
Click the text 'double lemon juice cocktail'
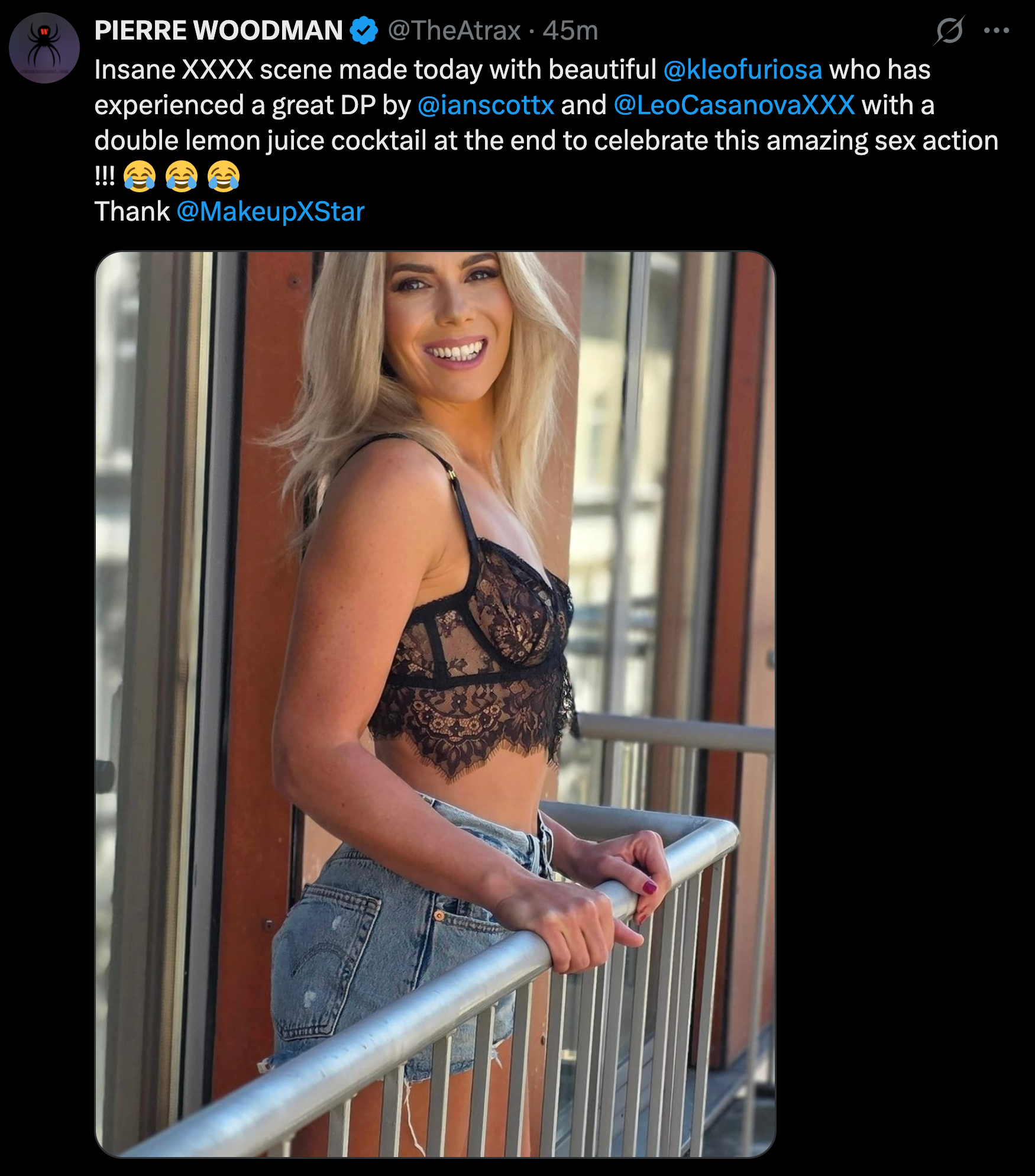(x=260, y=141)
